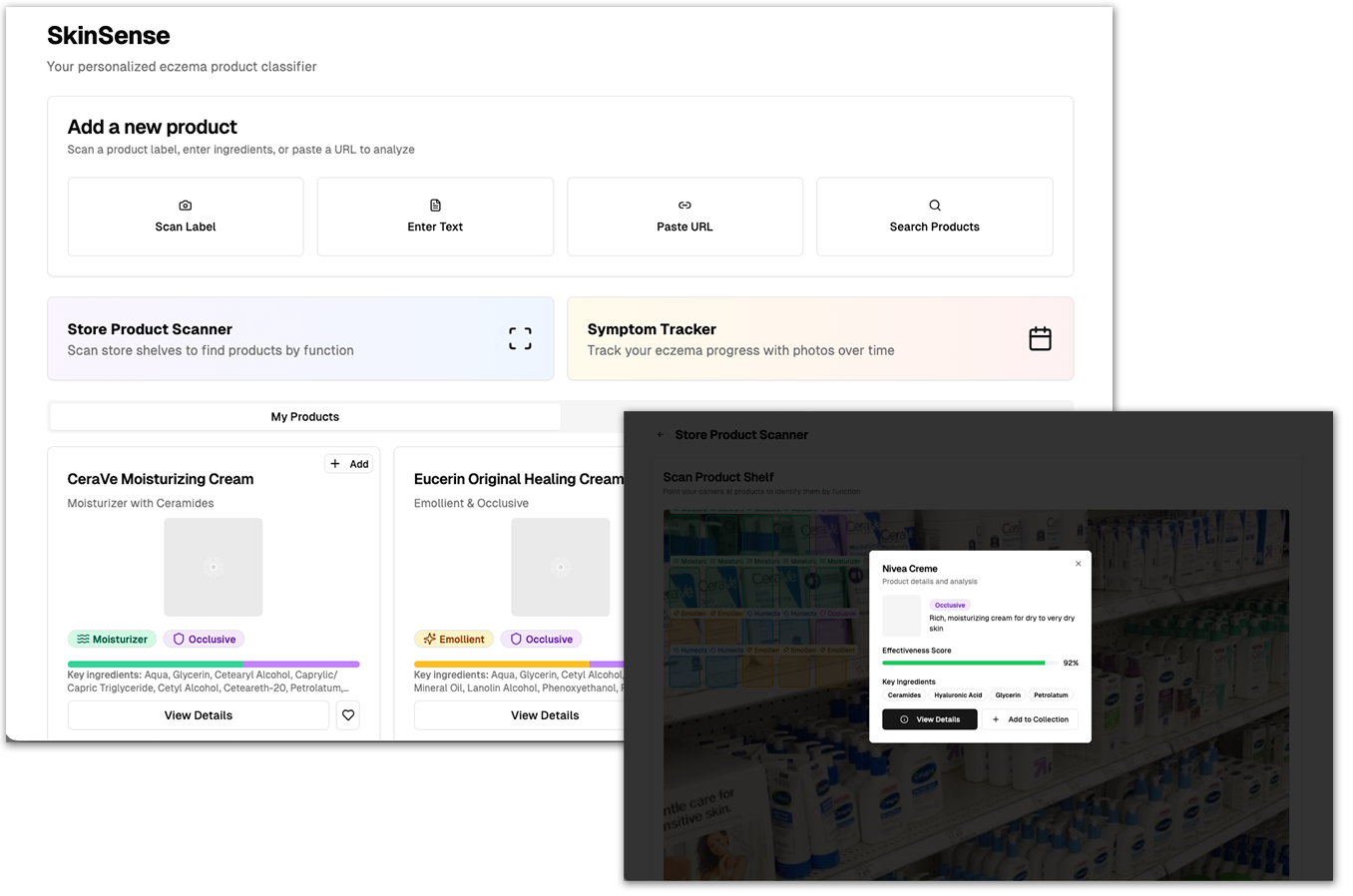
Task: Click the magnifier icon on Search Products
Action: click(x=935, y=206)
